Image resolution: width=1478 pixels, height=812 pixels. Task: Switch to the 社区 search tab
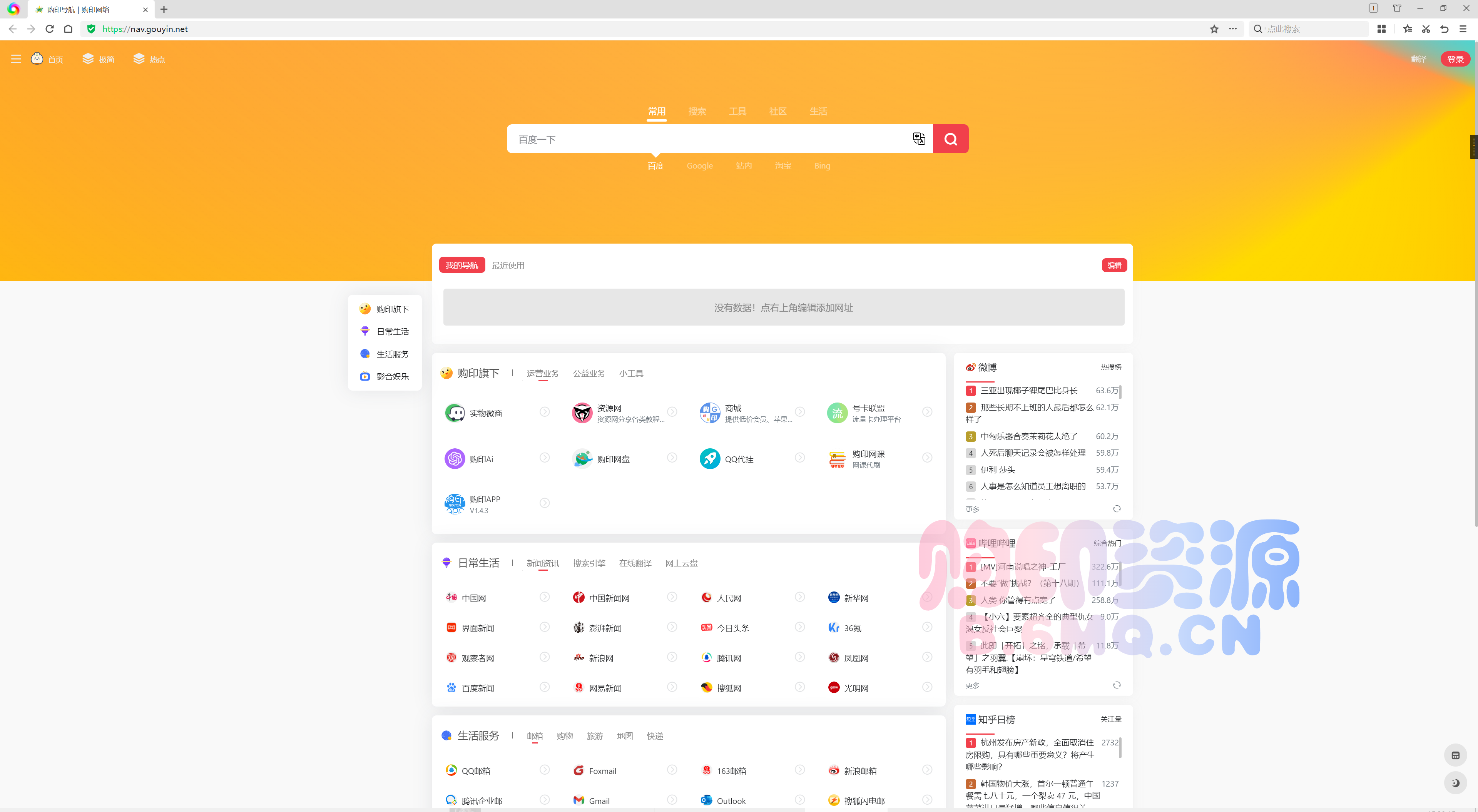tap(777, 111)
